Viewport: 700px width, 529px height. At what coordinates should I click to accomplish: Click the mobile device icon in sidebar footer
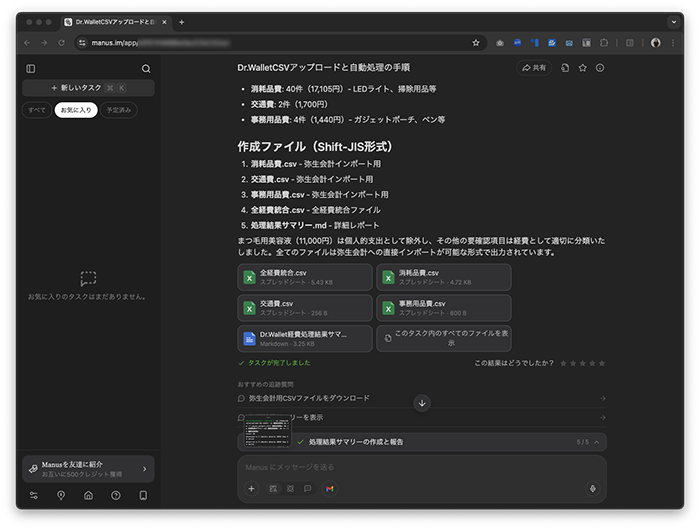143,496
